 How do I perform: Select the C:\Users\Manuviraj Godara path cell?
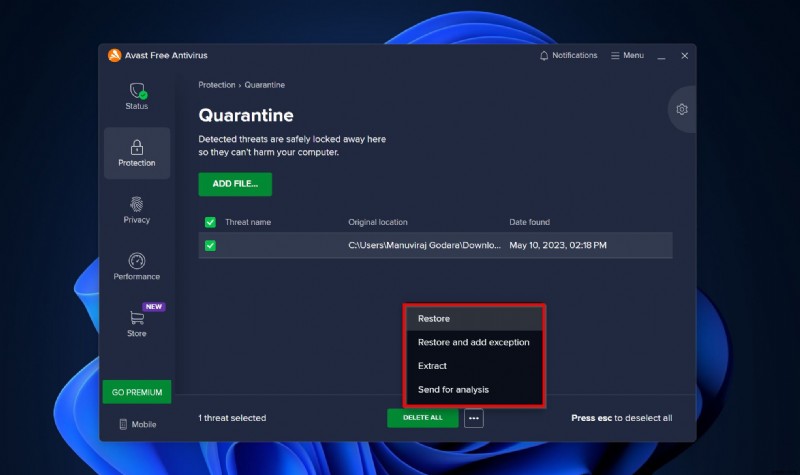click(x=424, y=245)
